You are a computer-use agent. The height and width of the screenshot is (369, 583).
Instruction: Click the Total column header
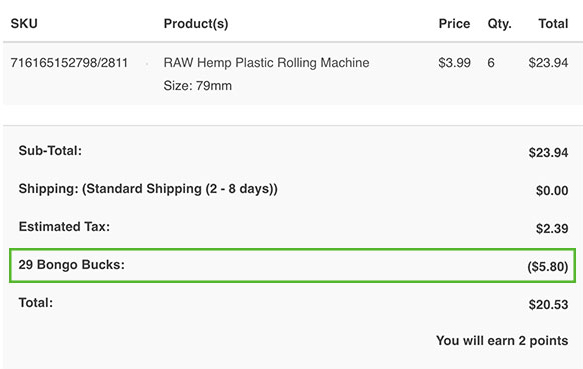(553, 23)
